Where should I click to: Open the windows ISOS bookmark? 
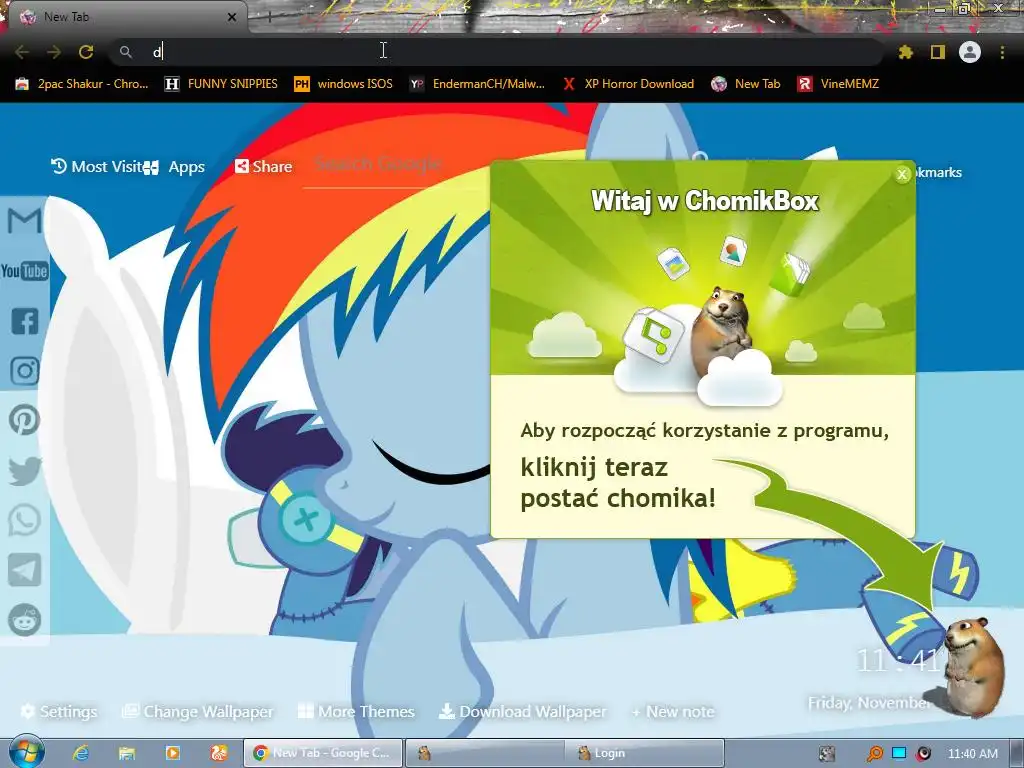coord(344,84)
